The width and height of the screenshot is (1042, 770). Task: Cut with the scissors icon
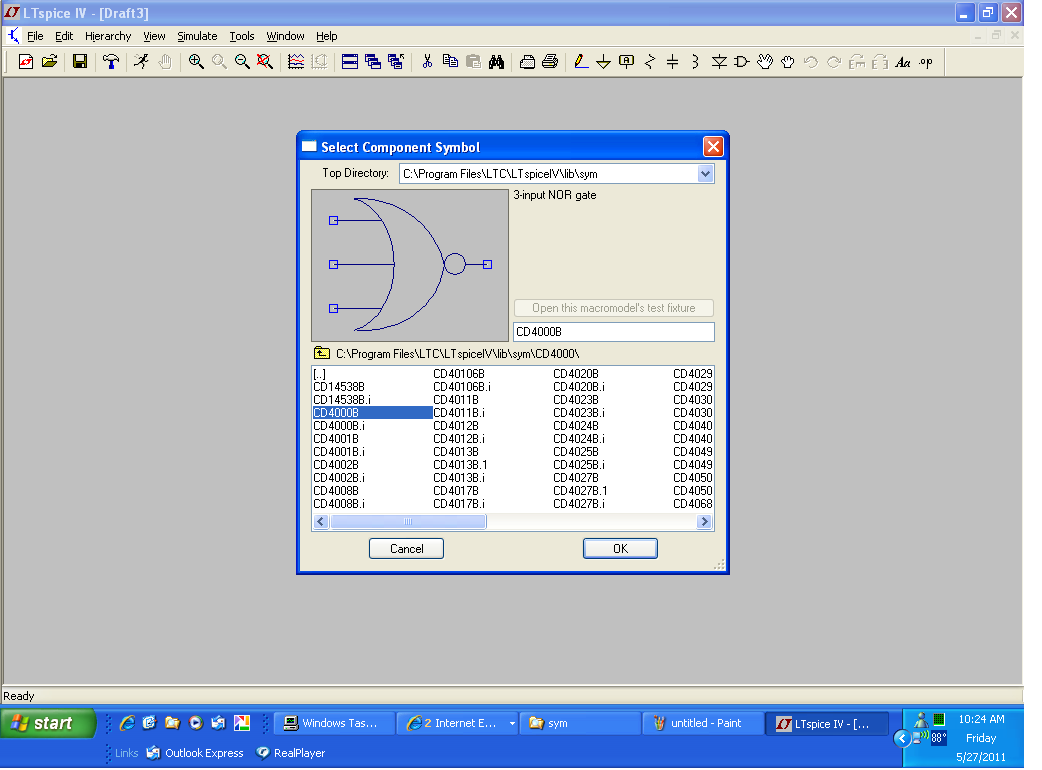(427, 62)
